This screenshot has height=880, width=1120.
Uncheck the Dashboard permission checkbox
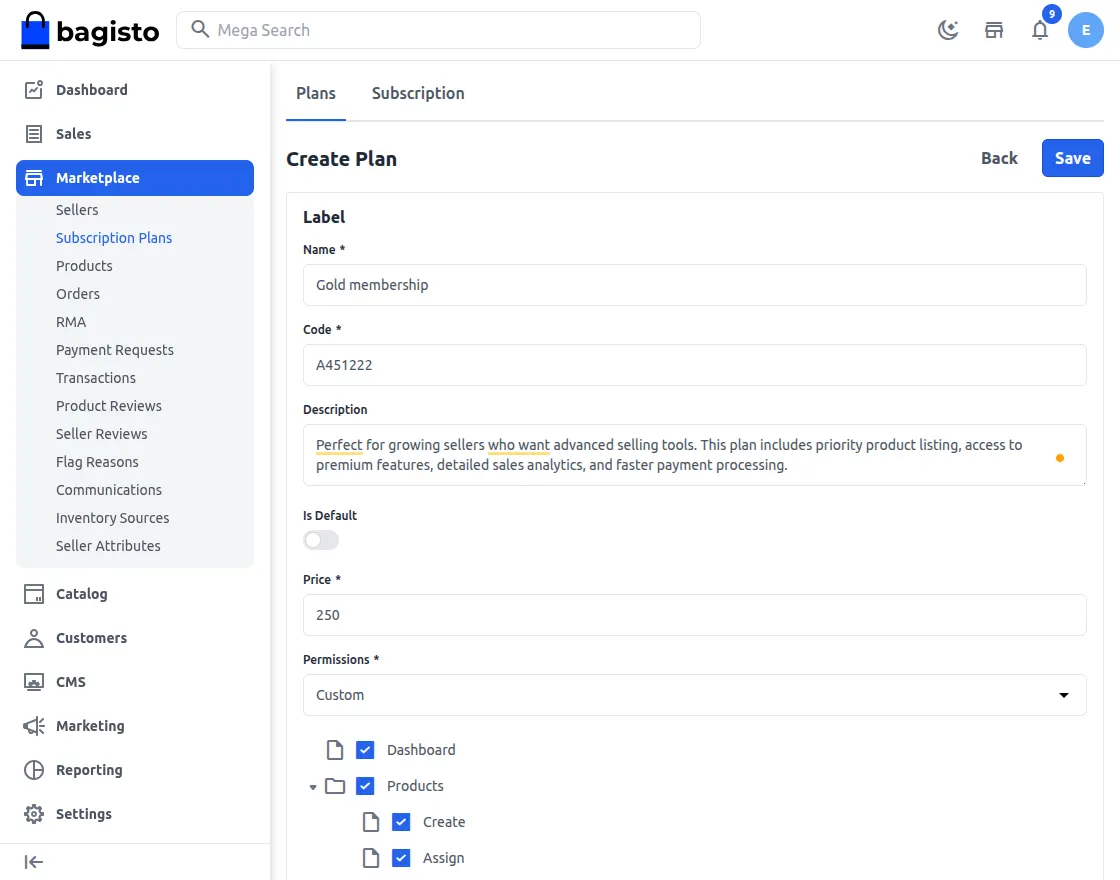click(365, 750)
